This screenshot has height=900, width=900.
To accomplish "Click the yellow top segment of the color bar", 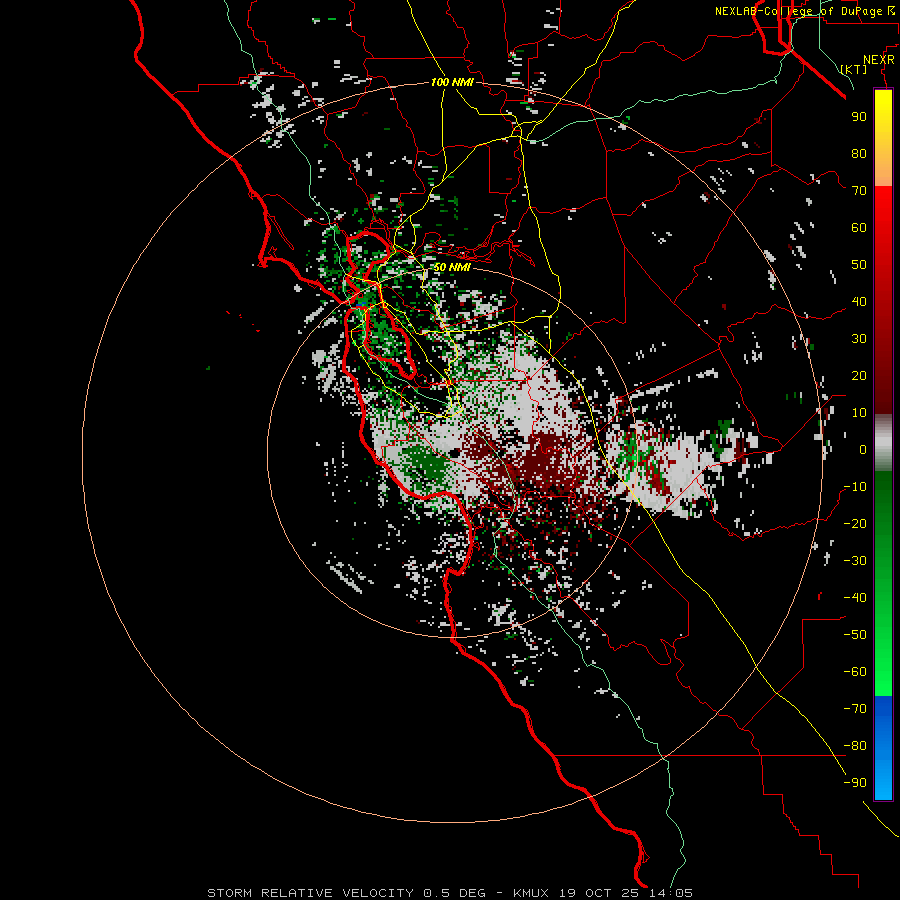I will (x=883, y=137).
